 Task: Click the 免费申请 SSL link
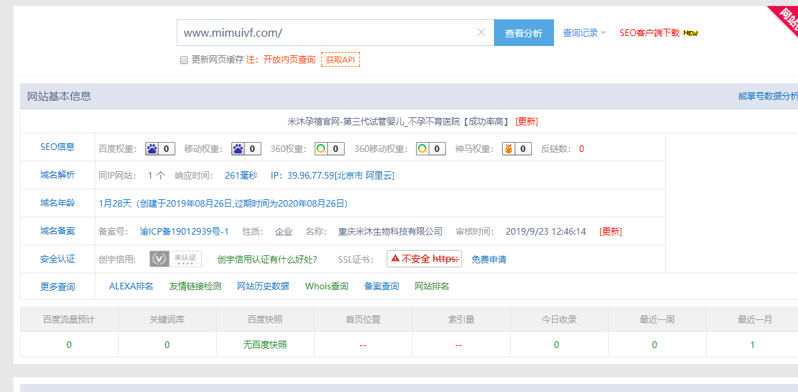(489, 260)
